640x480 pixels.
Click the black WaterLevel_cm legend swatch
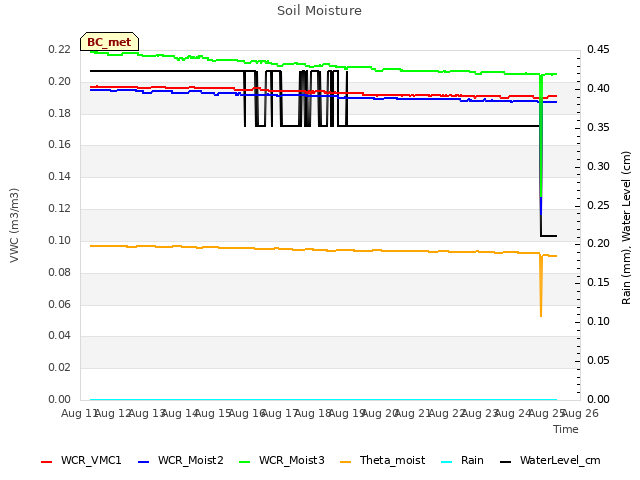coord(506,462)
